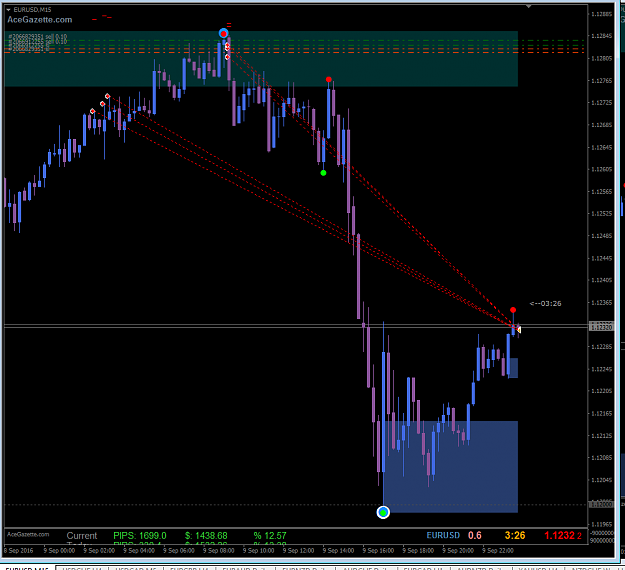Viewport: 625px width, 570px height.
Task: Switch to the EURGBP,H4 chart tab
Action: tap(189, 568)
